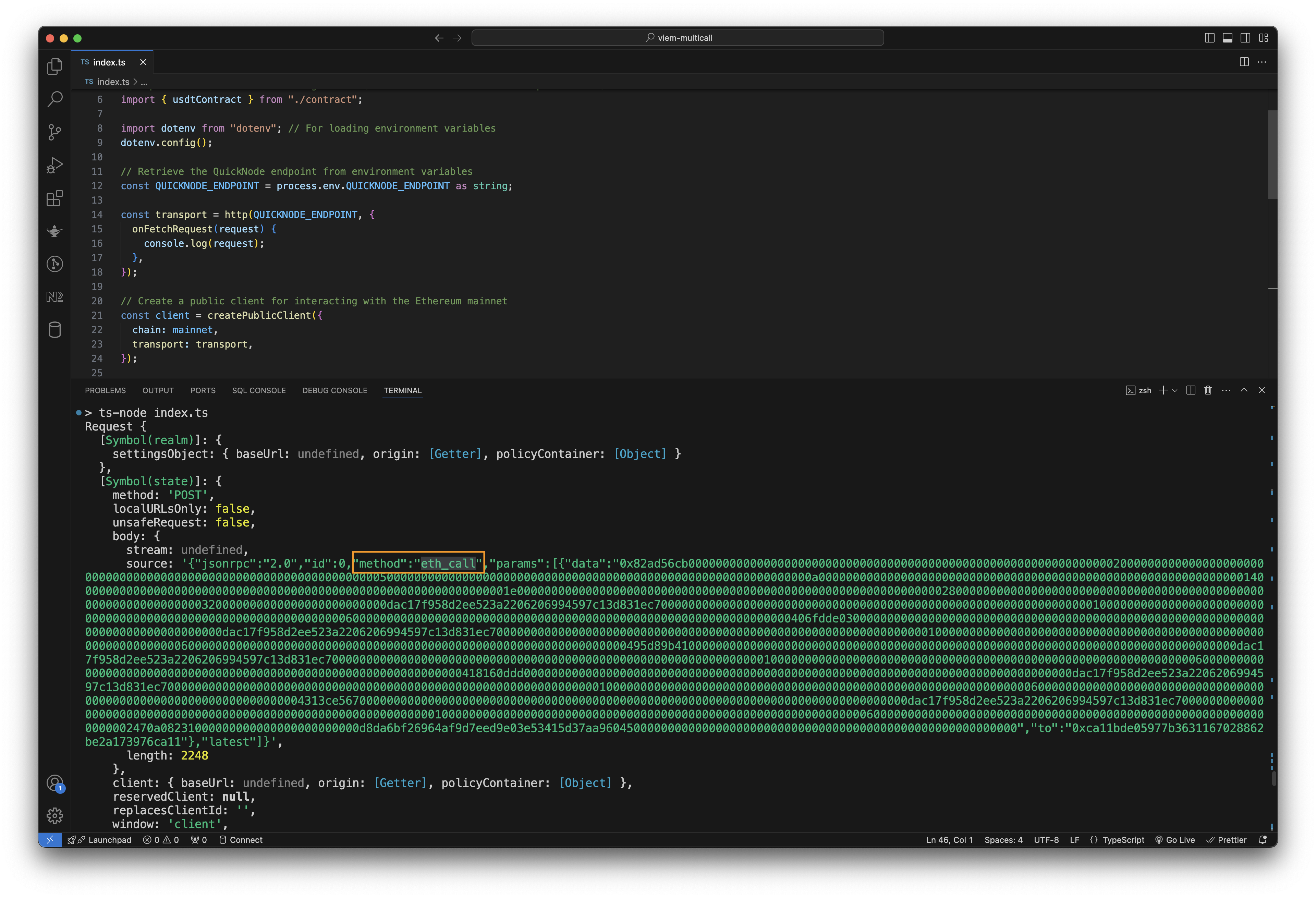Open the Extensions view

54,198
